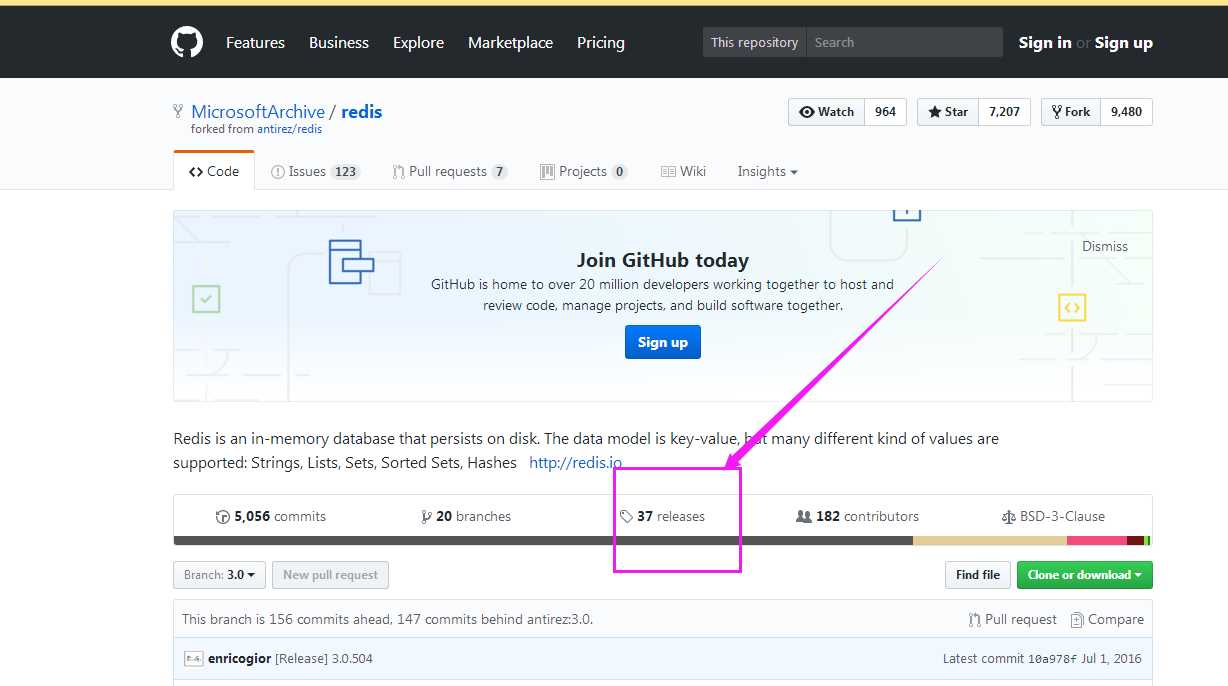Click enricogior avatar thumbnail

[194, 658]
